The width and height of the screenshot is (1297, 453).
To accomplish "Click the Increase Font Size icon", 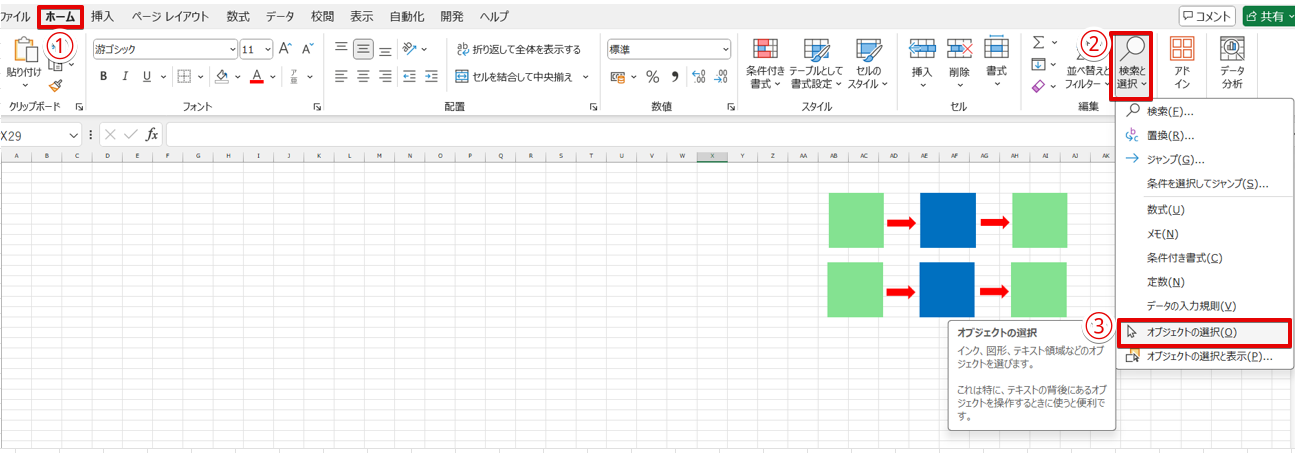I will (285, 48).
